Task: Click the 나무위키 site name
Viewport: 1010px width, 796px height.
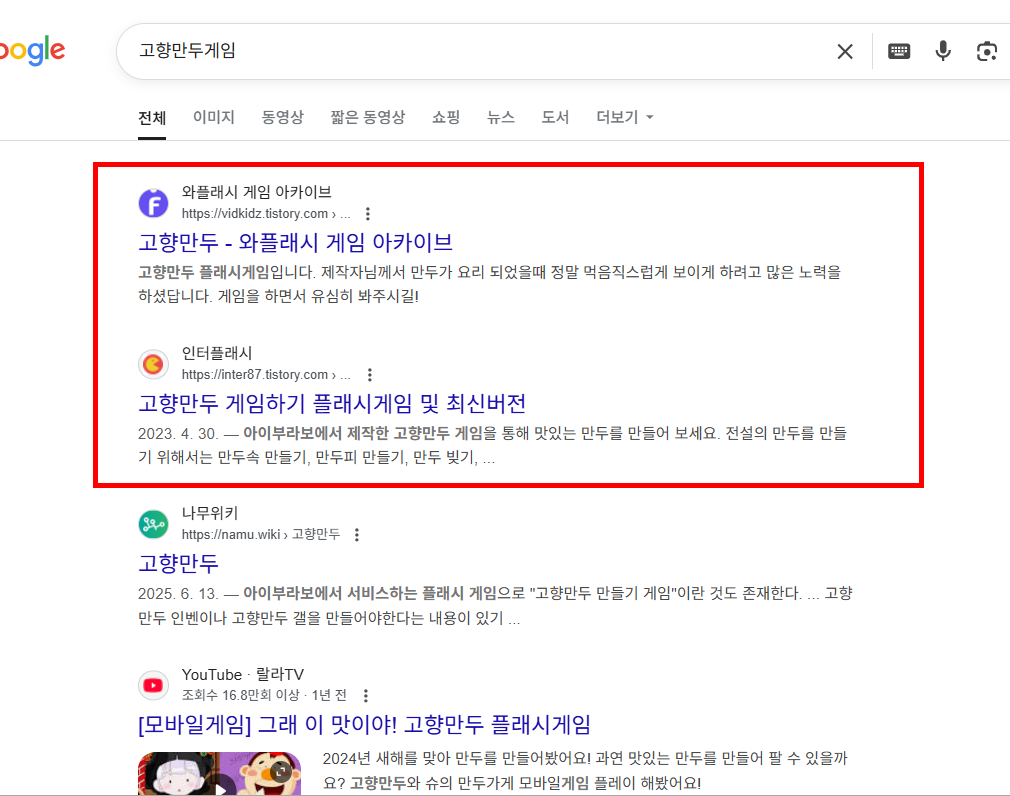Action: 210,513
